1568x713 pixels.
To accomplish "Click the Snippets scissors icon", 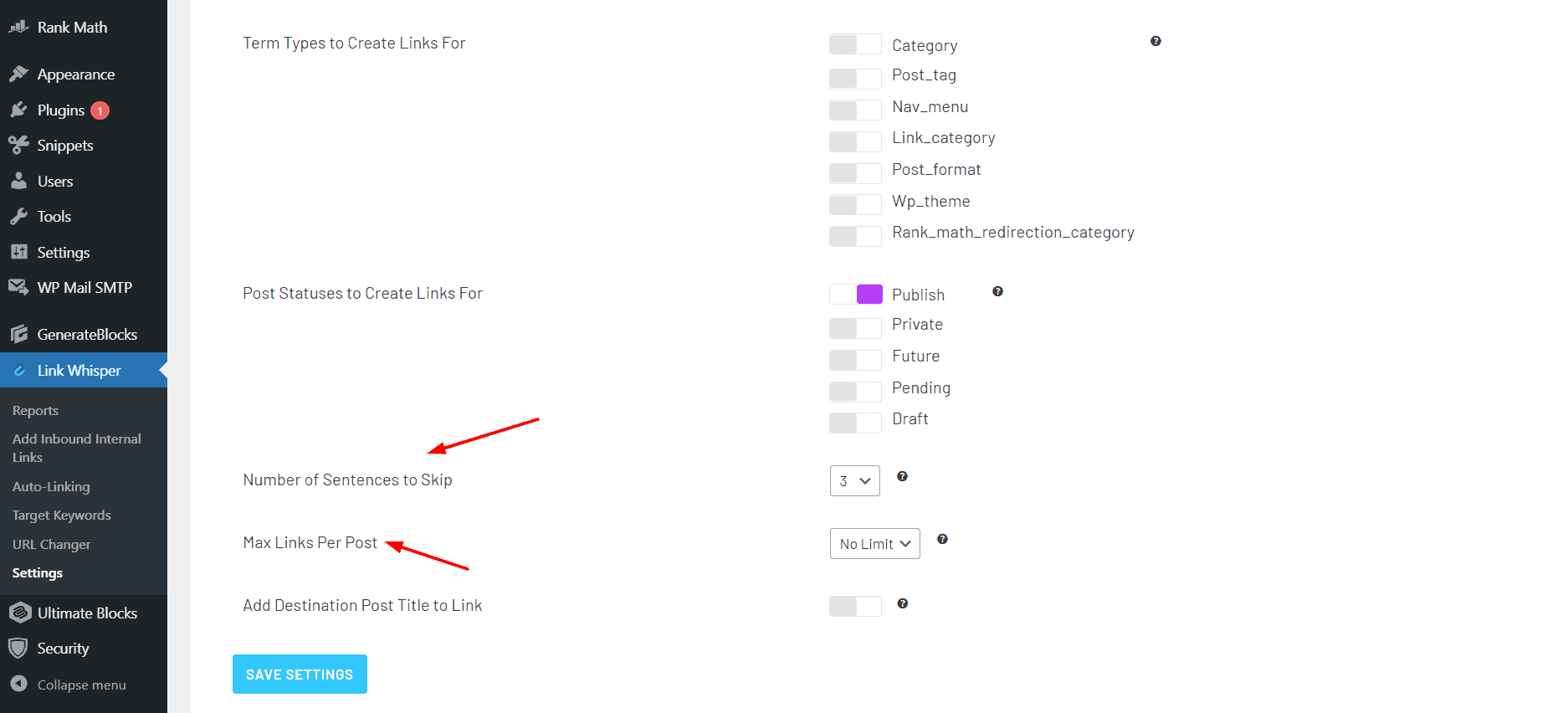I will pos(18,146).
